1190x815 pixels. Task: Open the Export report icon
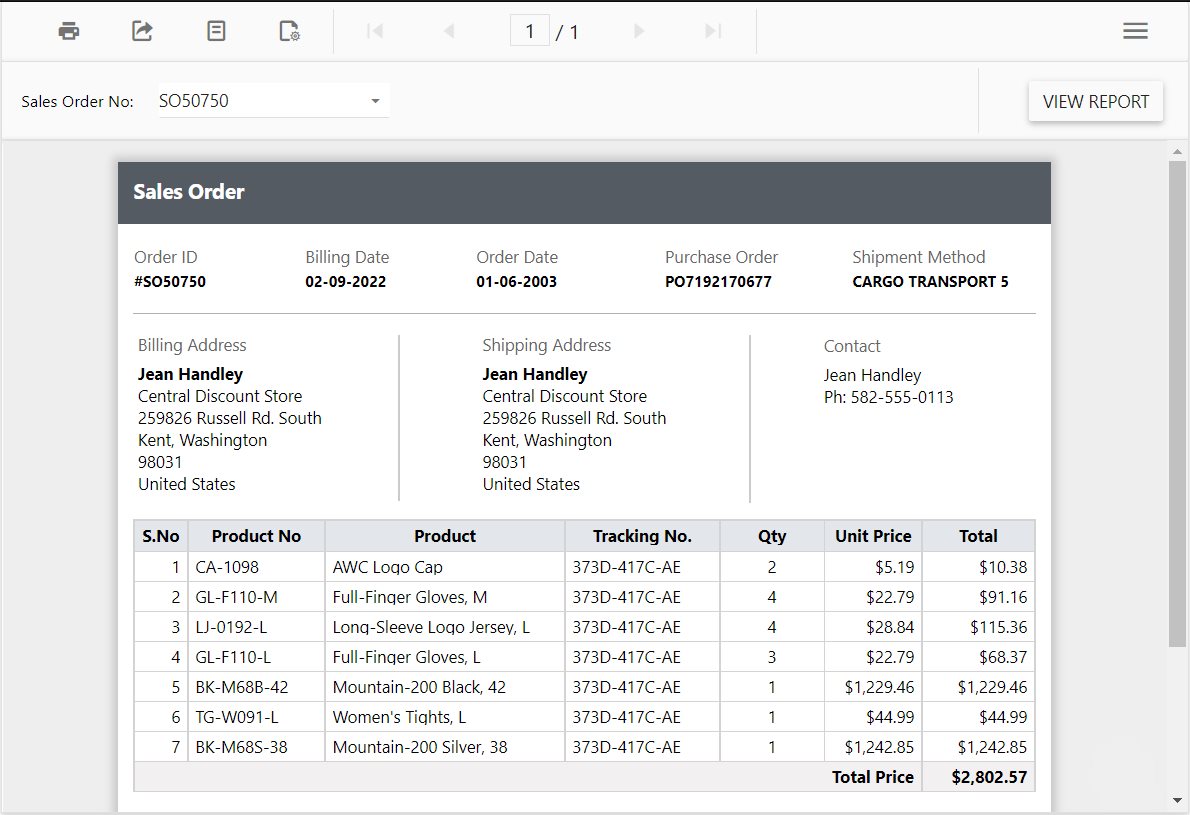point(142,31)
